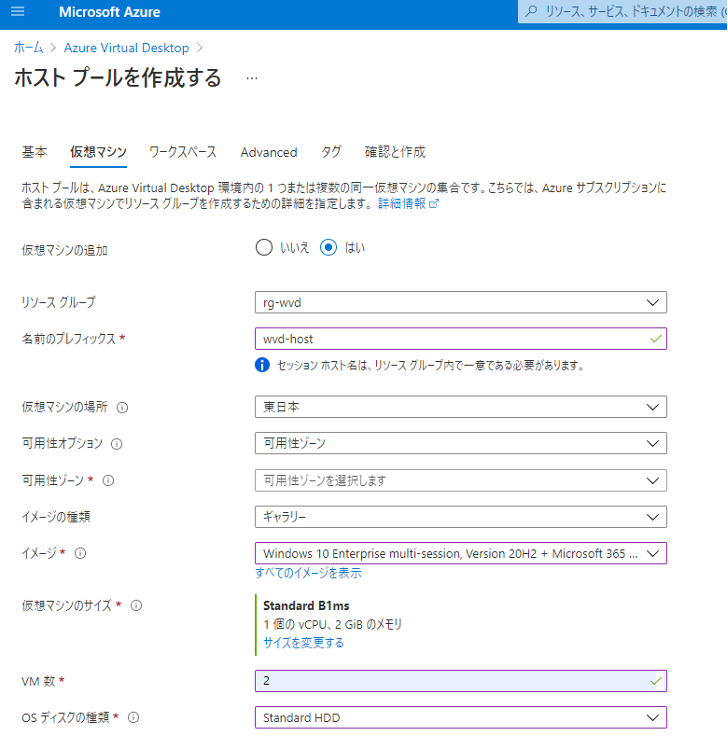Click the 1 個の vCPU、2 GiB のメモリ text
Screen dimensions: 728x736
[333, 624]
